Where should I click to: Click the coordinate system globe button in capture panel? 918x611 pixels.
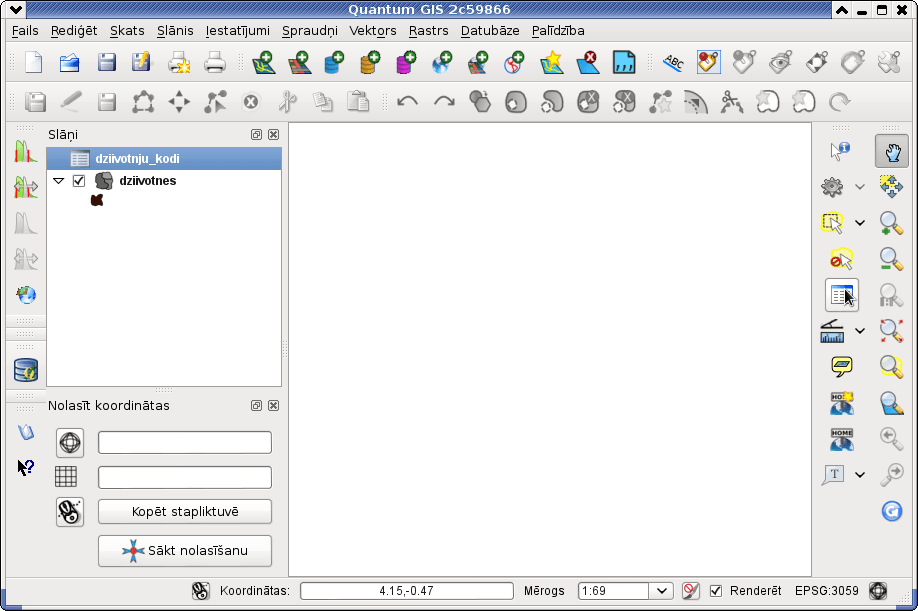(70, 442)
